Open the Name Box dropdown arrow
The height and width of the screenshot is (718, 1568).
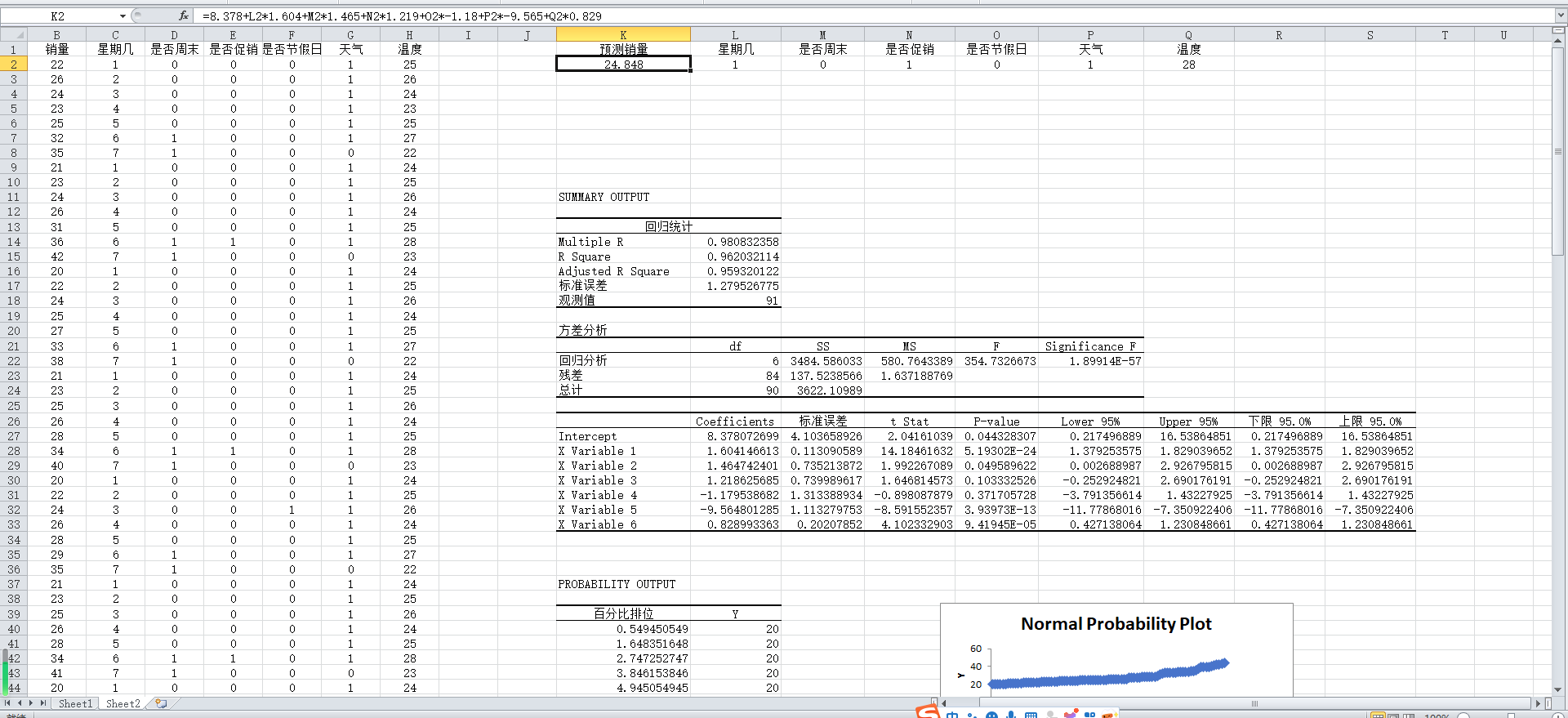(x=122, y=16)
